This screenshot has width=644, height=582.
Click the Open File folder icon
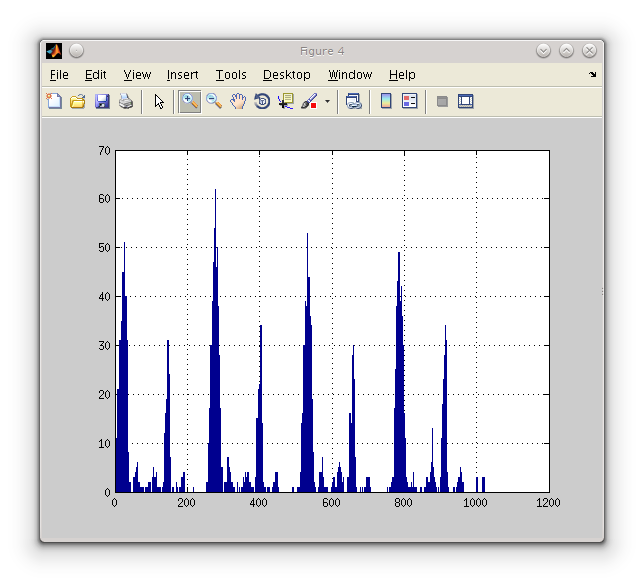click(x=78, y=101)
